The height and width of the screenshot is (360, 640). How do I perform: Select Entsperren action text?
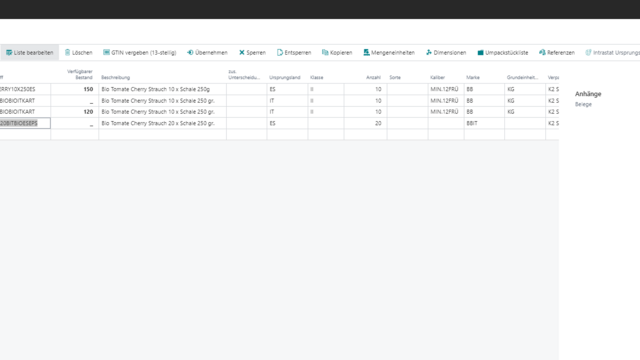(298, 53)
